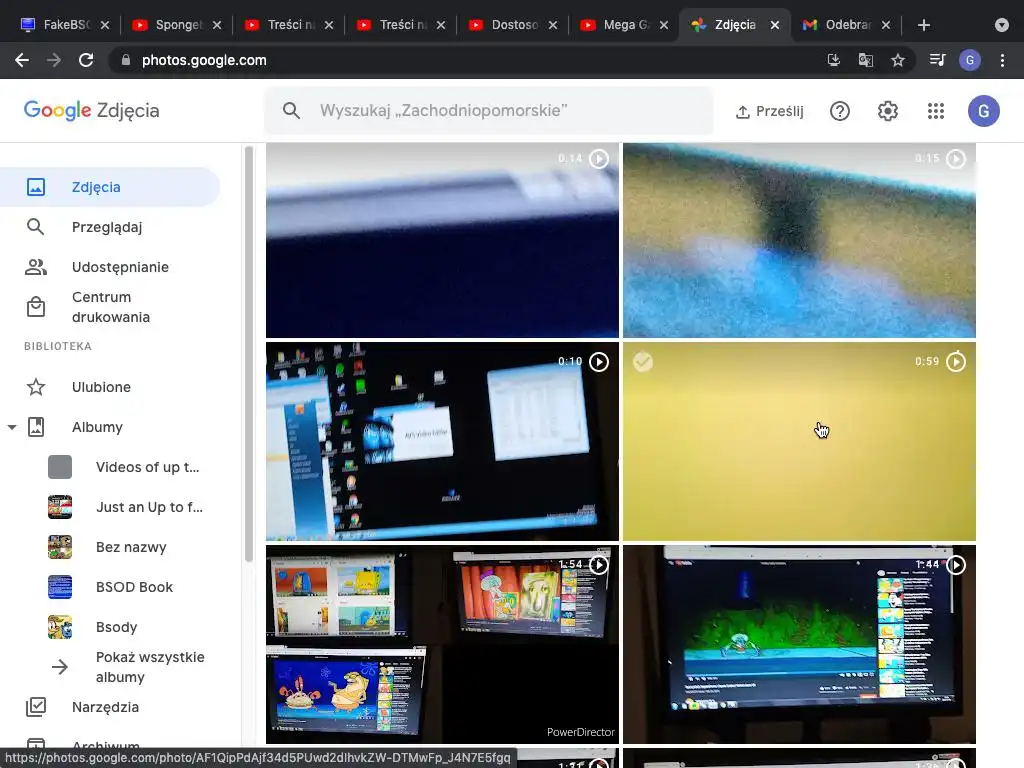Click the arrow icon beside Pokaż wszystkie albumy
Image resolution: width=1024 pixels, height=768 pixels.
[x=60, y=667]
